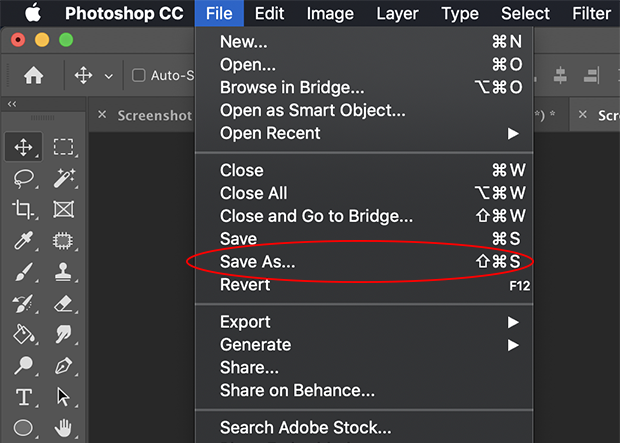
Task: Open the Edit menu
Action: pos(269,13)
